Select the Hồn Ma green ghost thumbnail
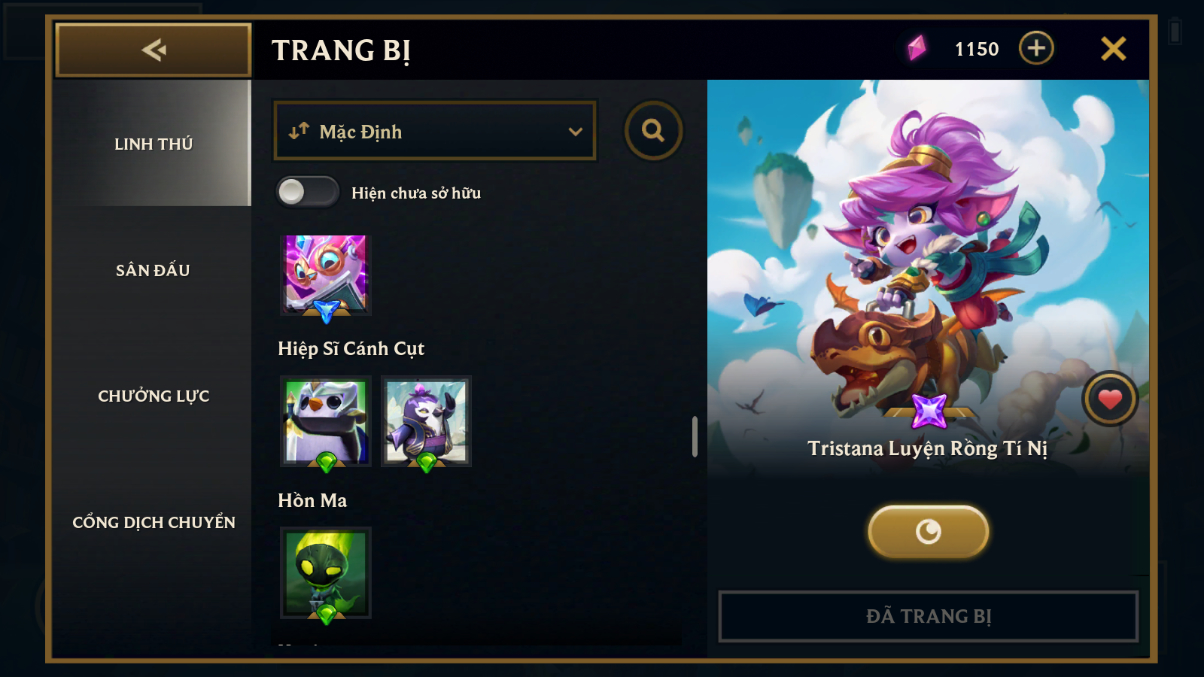Screen dimensions: 1204x677 click(x=326, y=573)
